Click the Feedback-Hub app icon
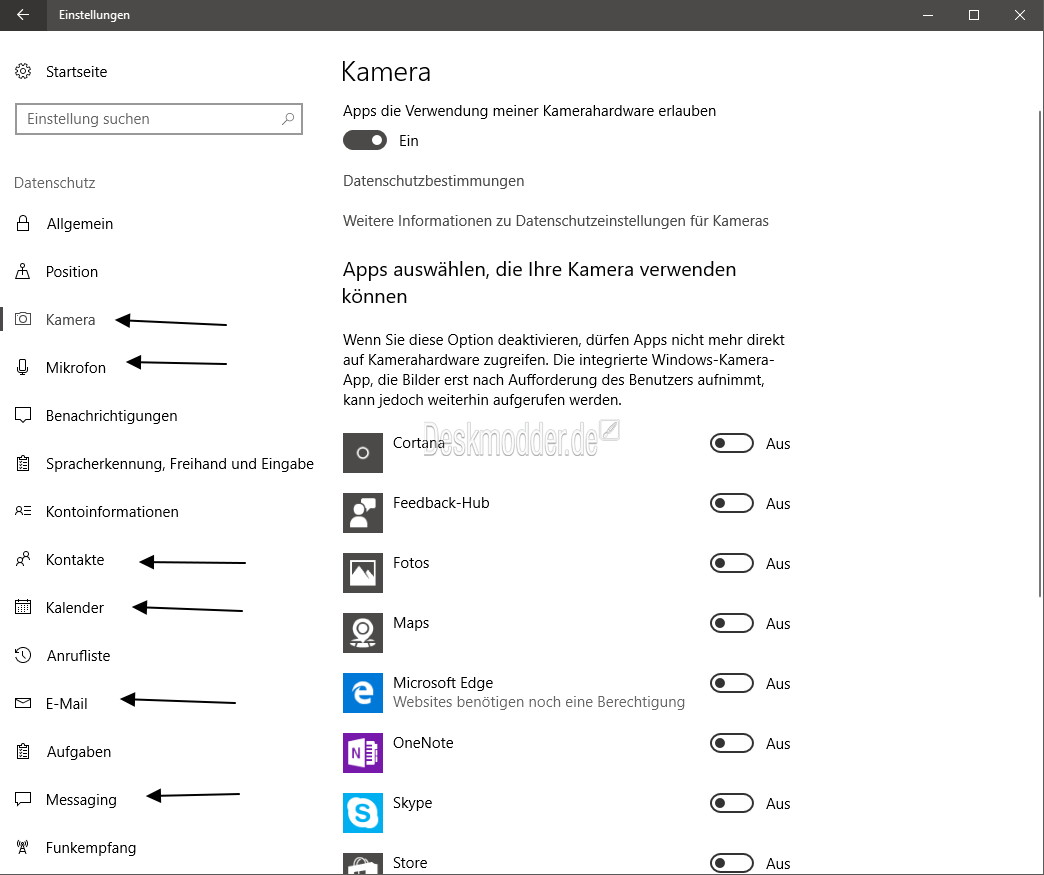 [363, 513]
